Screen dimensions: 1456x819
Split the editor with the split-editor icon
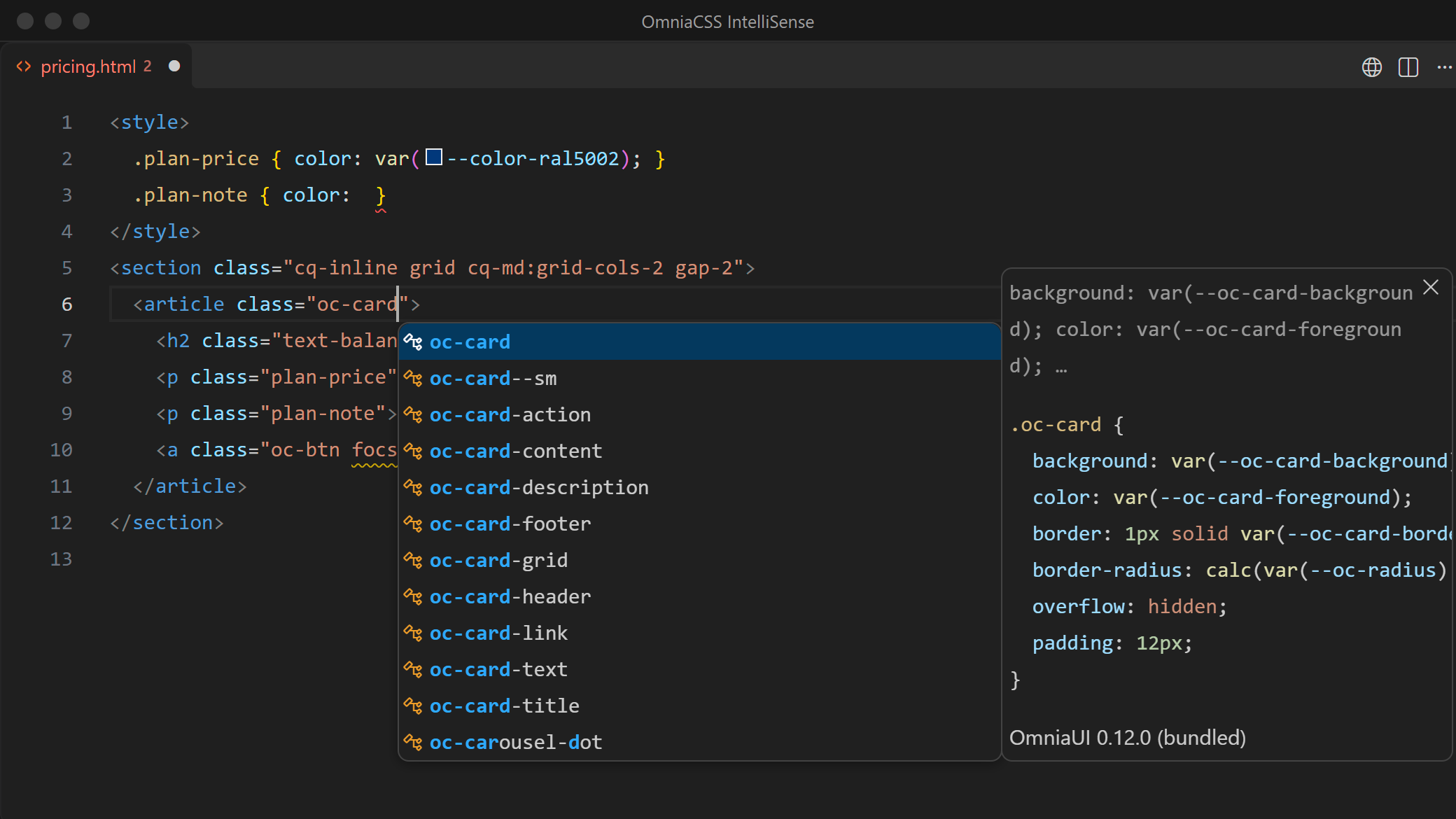[x=1408, y=67]
